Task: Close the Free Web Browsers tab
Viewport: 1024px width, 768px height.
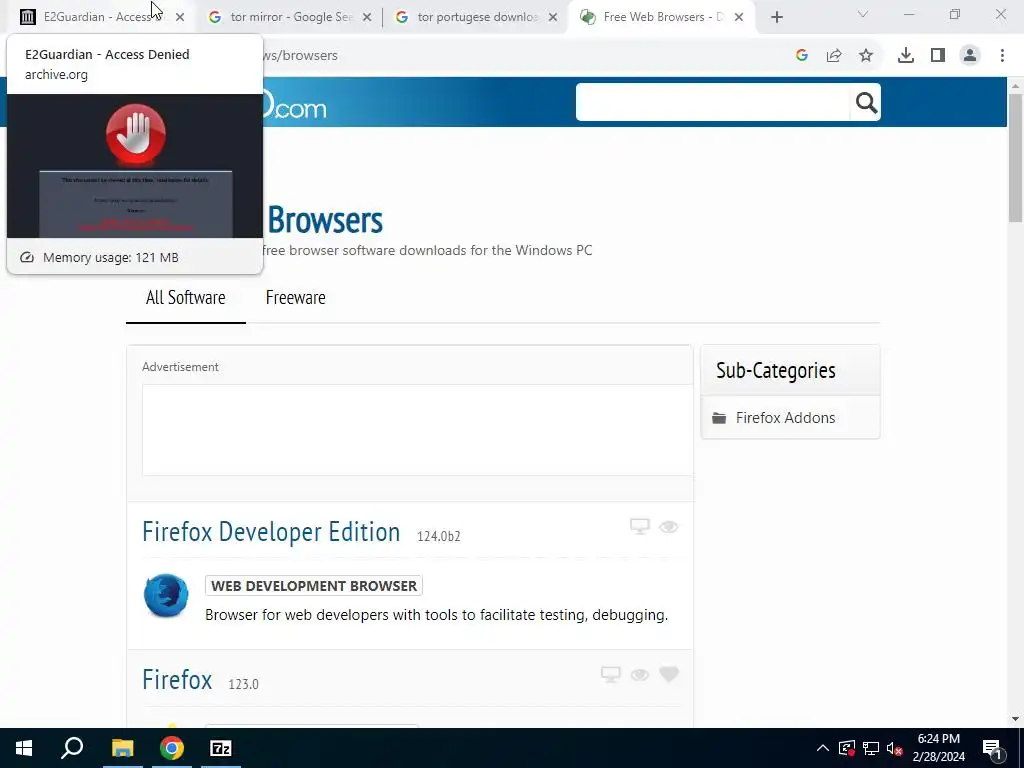Action: coord(739,18)
